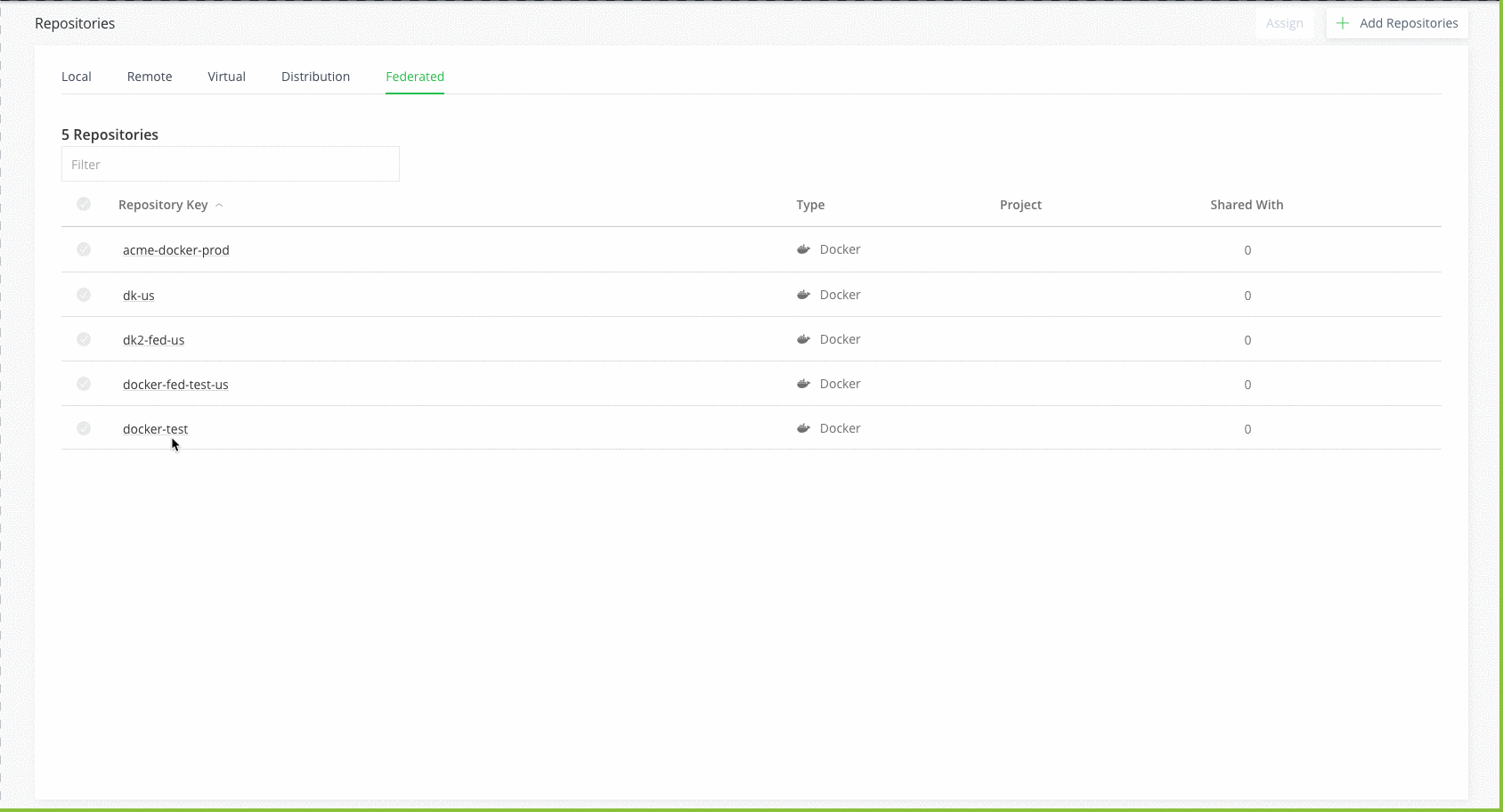
Task: Check the select-all checkbox in table header
Action: click(84, 204)
